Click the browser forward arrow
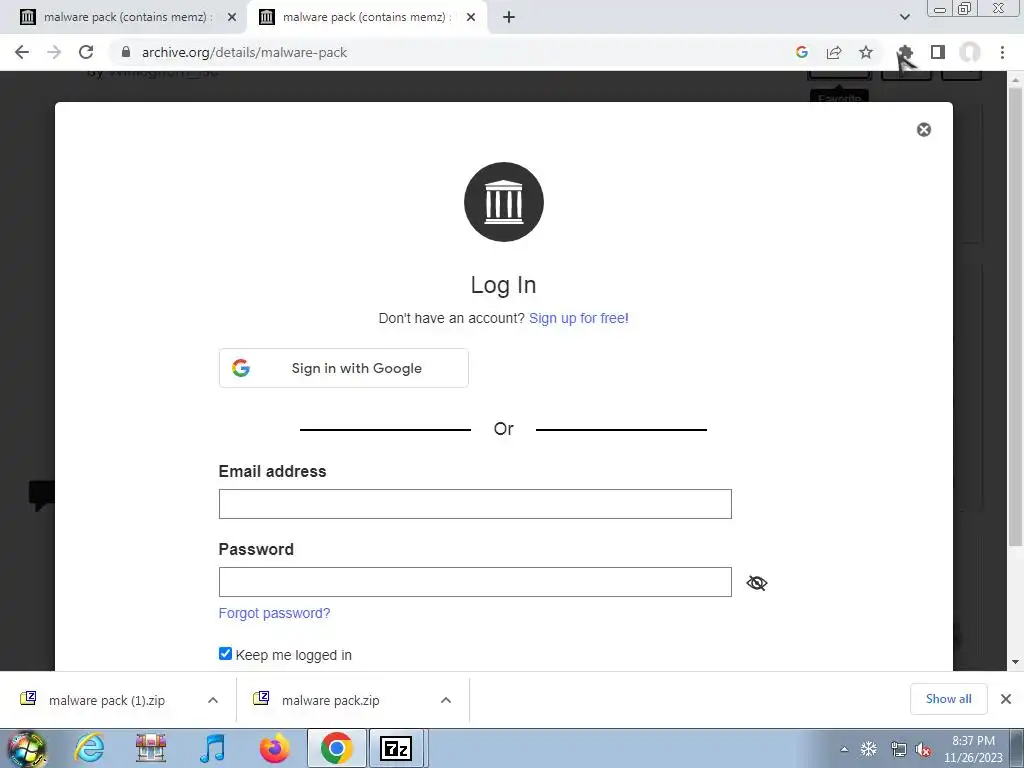Image resolution: width=1024 pixels, height=768 pixels. coord(54,52)
